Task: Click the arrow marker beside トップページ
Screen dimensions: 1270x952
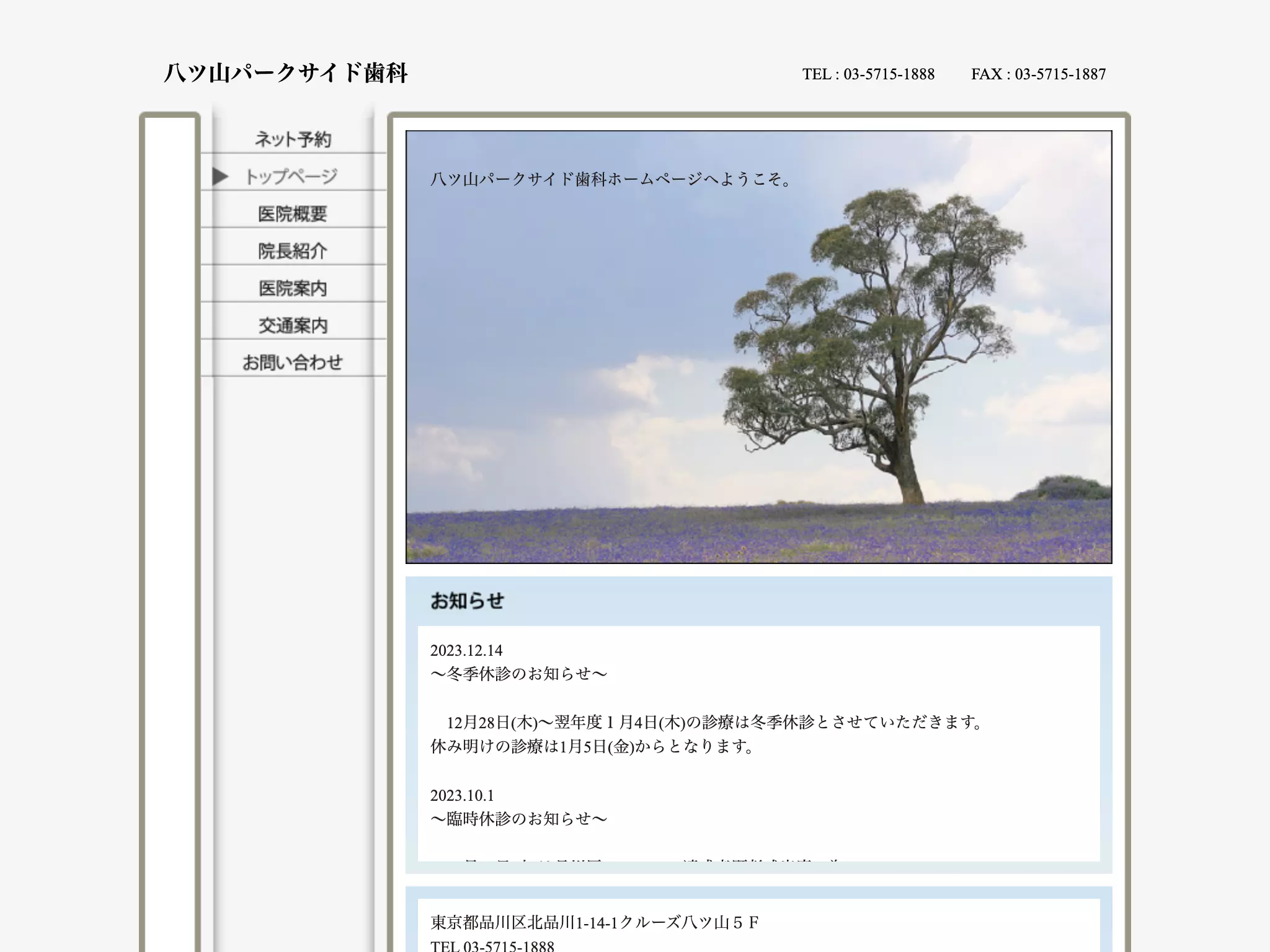Action: [x=220, y=177]
